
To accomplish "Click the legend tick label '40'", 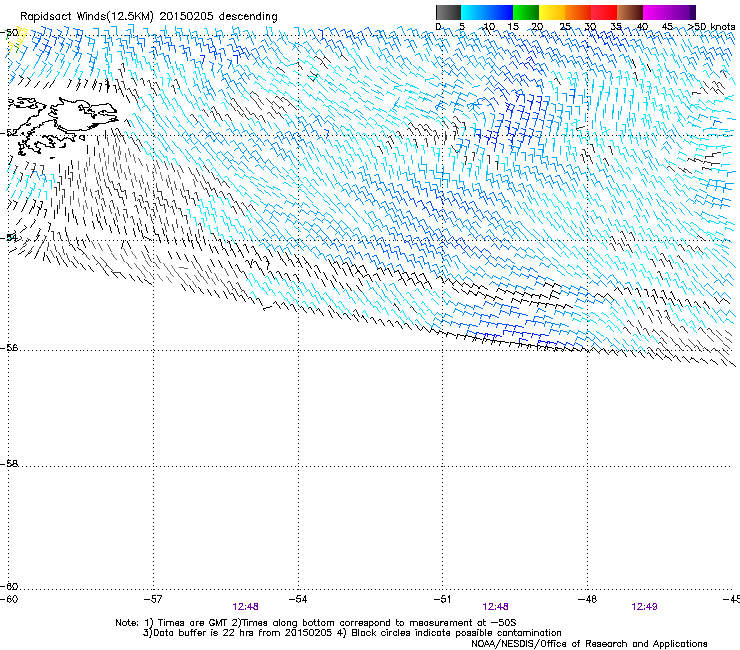I will [642, 27].
